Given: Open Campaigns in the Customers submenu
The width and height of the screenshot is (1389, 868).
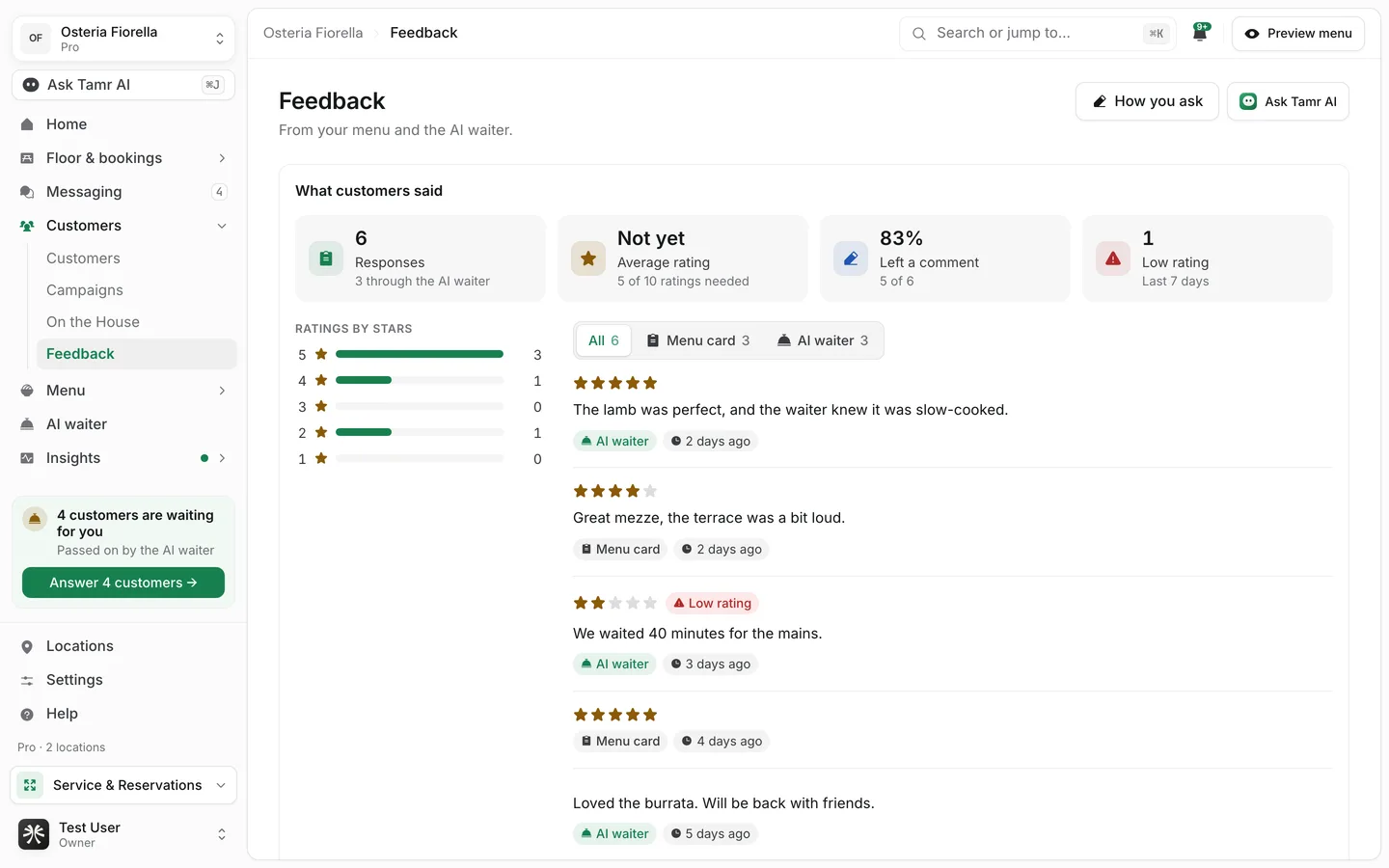Looking at the screenshot, I should click(x=85, y=290).
